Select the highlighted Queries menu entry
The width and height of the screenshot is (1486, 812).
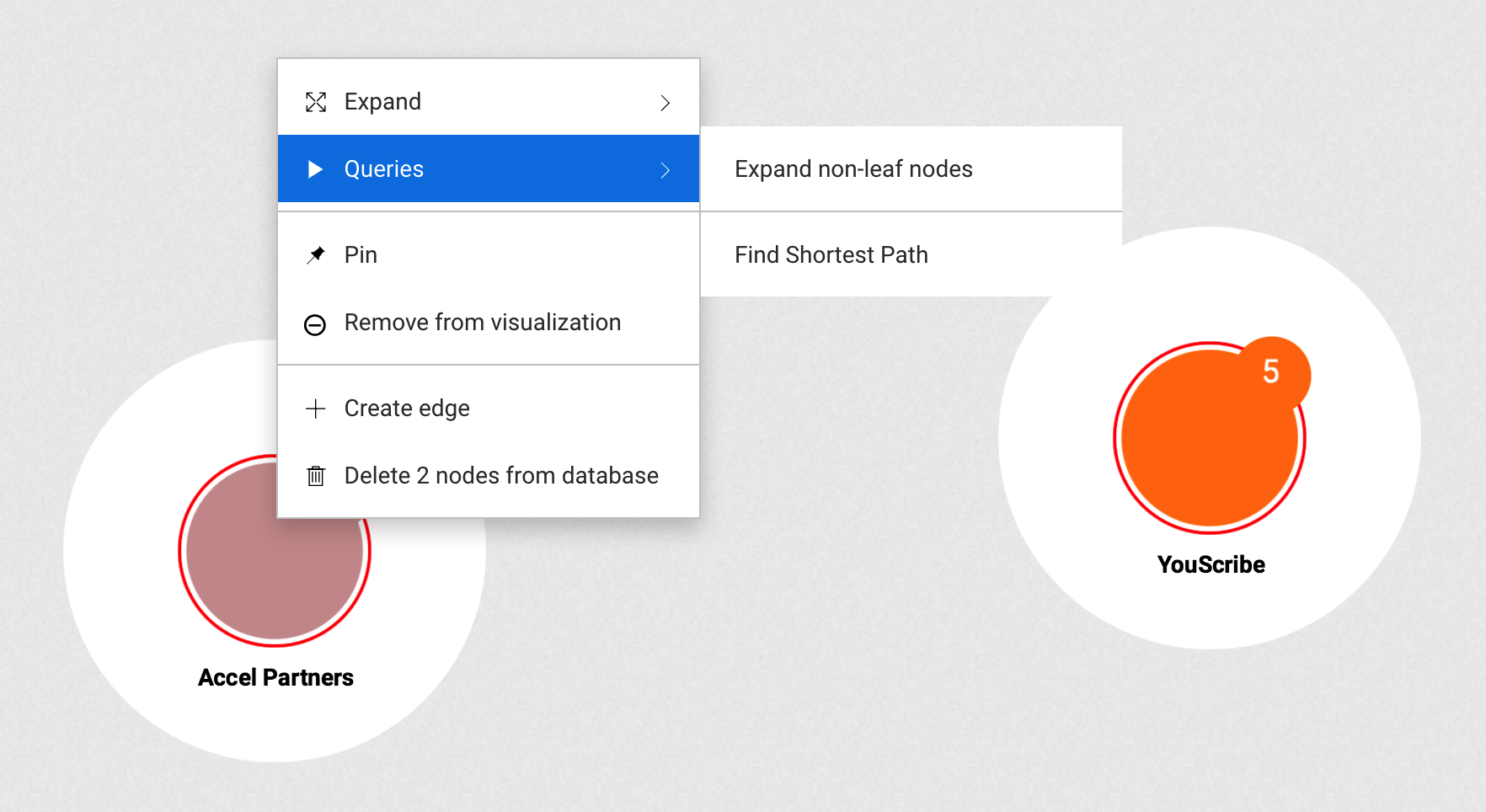click(489, 168)
